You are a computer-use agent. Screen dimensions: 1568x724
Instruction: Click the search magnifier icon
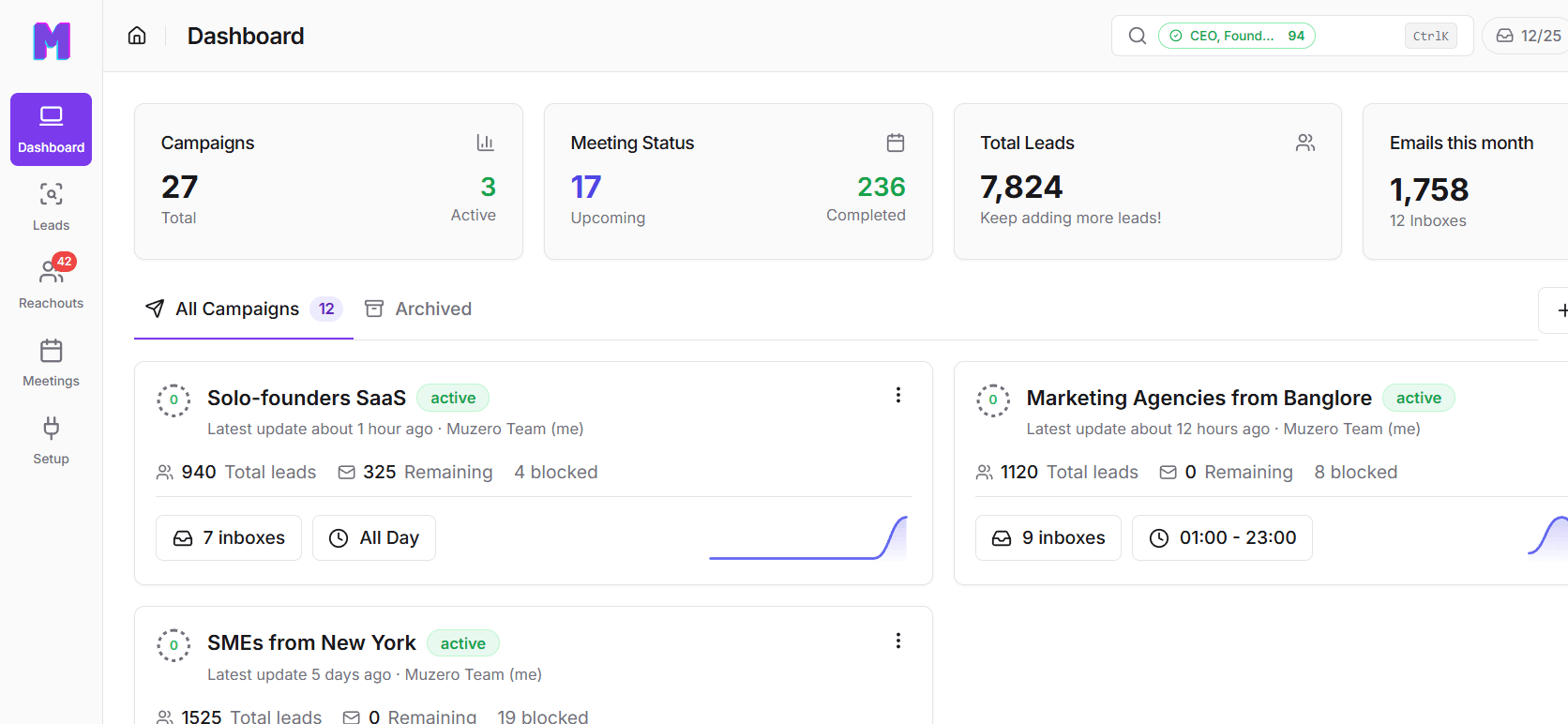[x=1138, y=36]
